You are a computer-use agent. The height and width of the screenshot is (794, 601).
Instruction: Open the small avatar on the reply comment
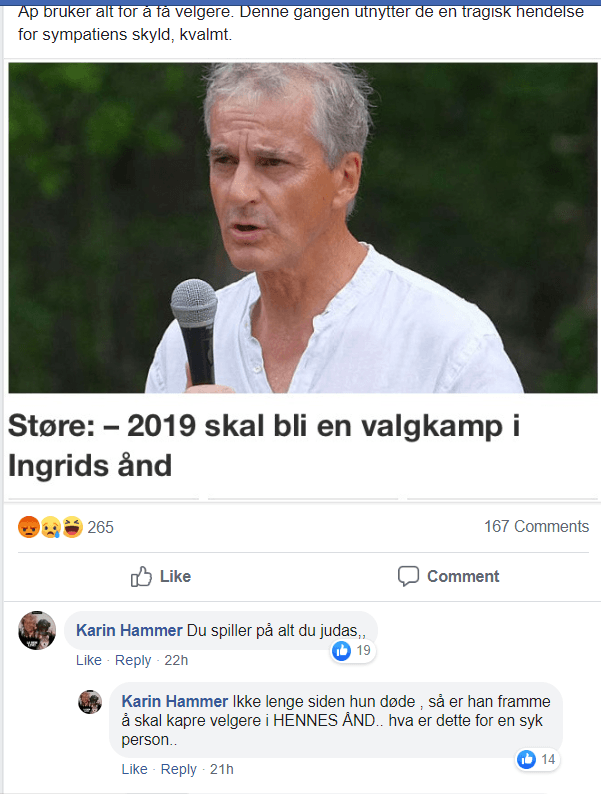point(90,702)
